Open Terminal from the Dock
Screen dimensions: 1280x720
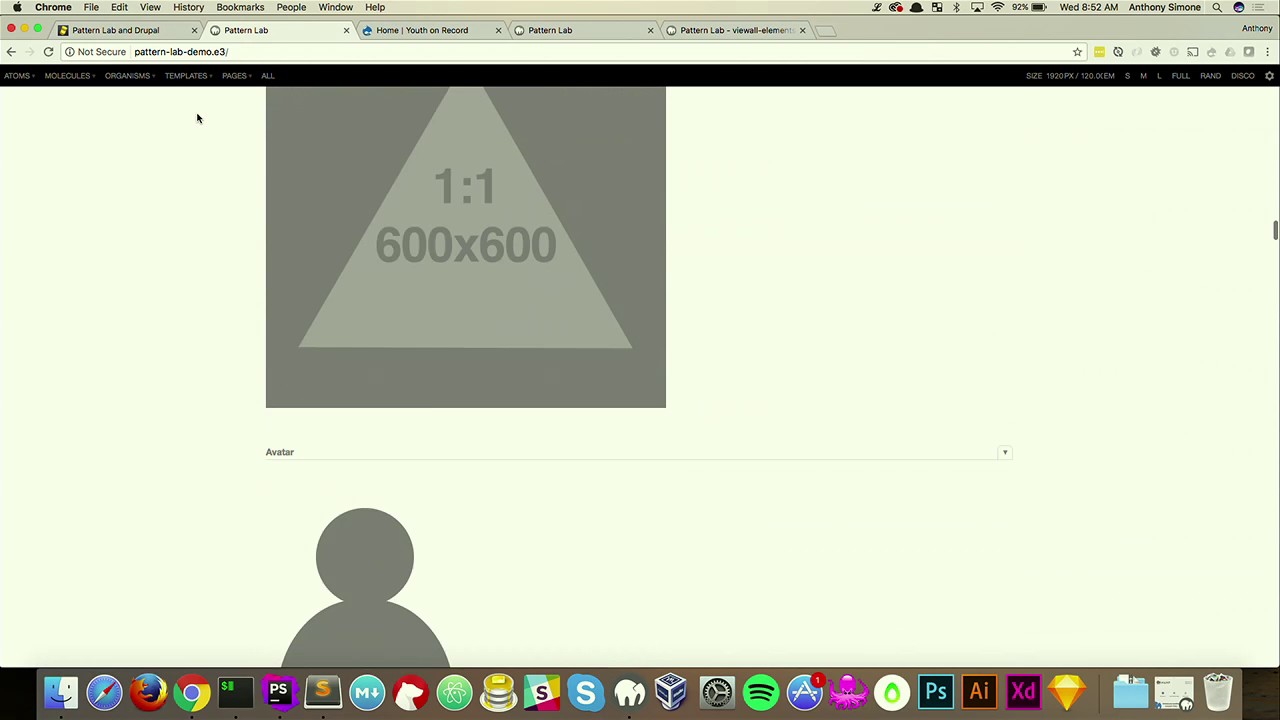[235, 692]
